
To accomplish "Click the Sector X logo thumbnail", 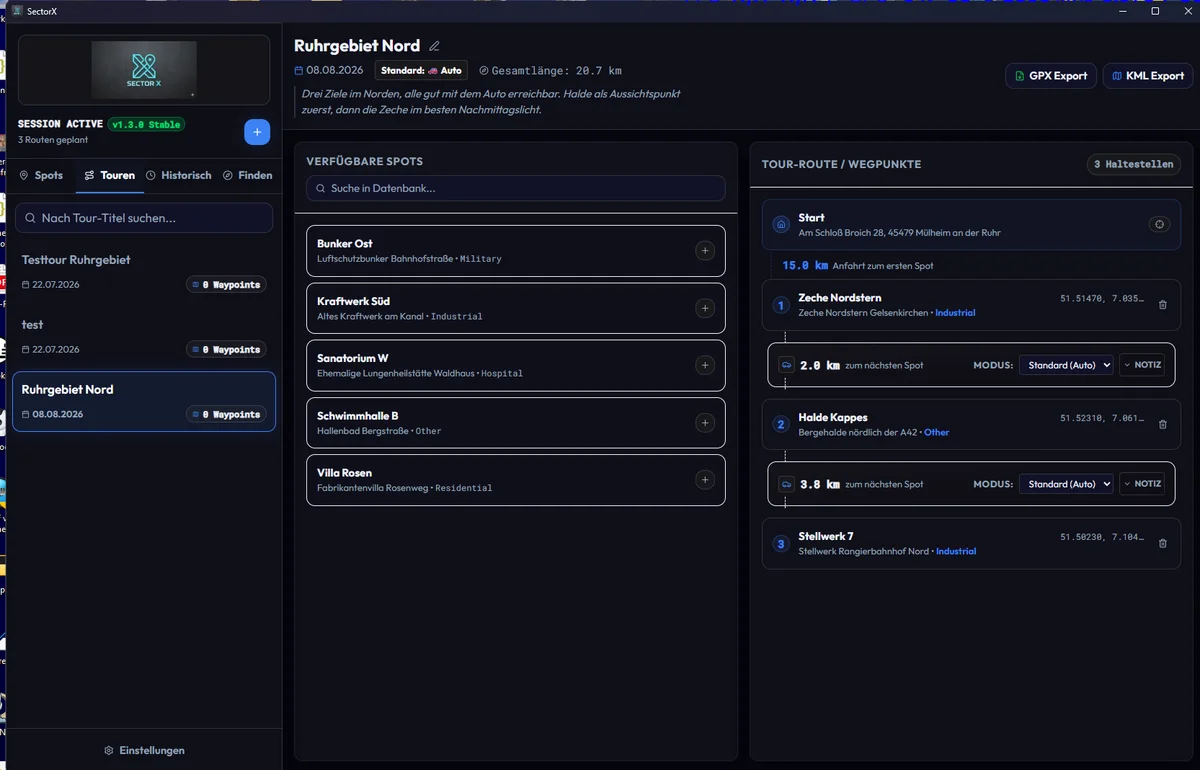I will (144, 70).
